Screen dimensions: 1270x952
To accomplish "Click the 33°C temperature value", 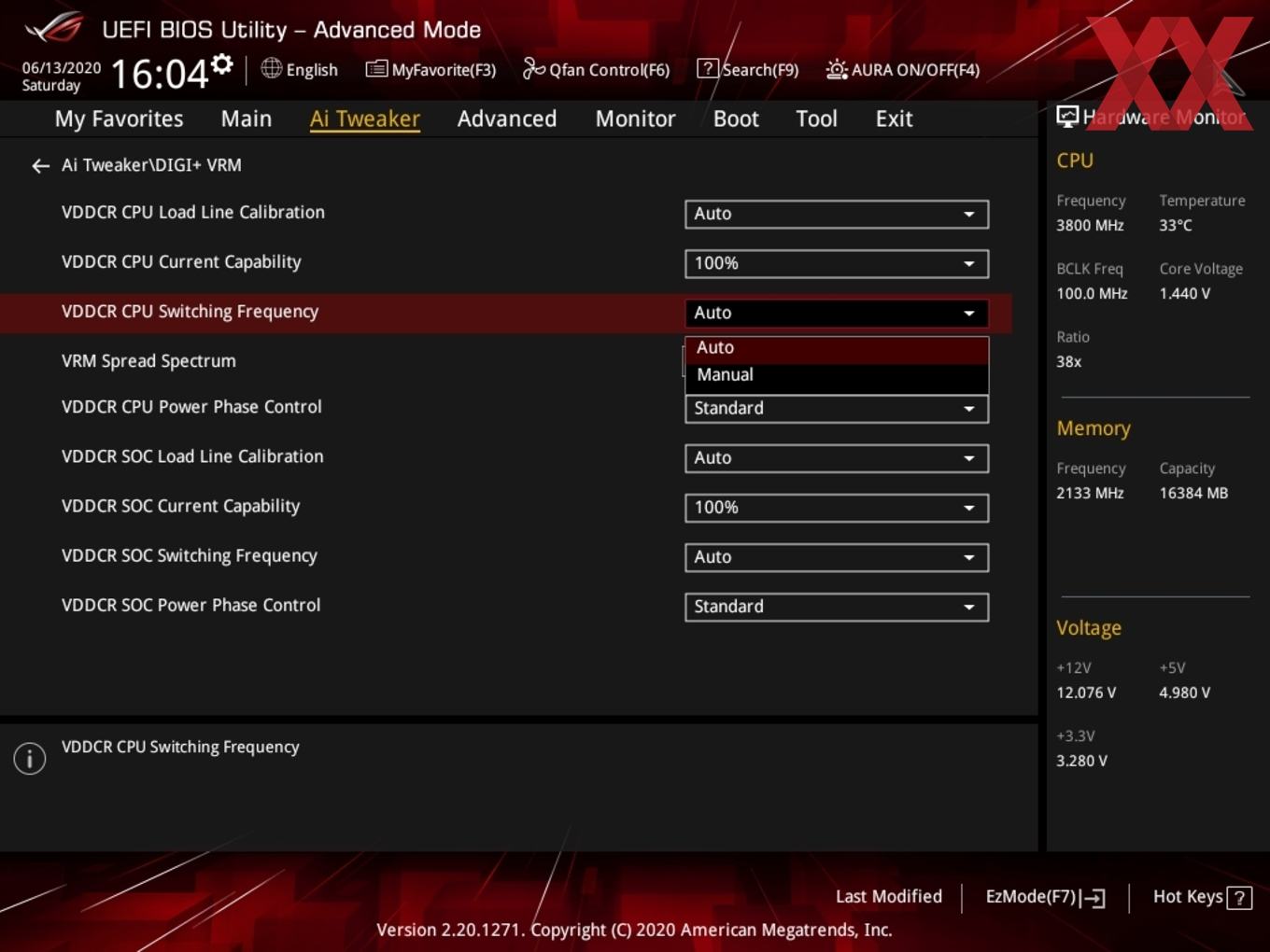I will click(1176, 226).
